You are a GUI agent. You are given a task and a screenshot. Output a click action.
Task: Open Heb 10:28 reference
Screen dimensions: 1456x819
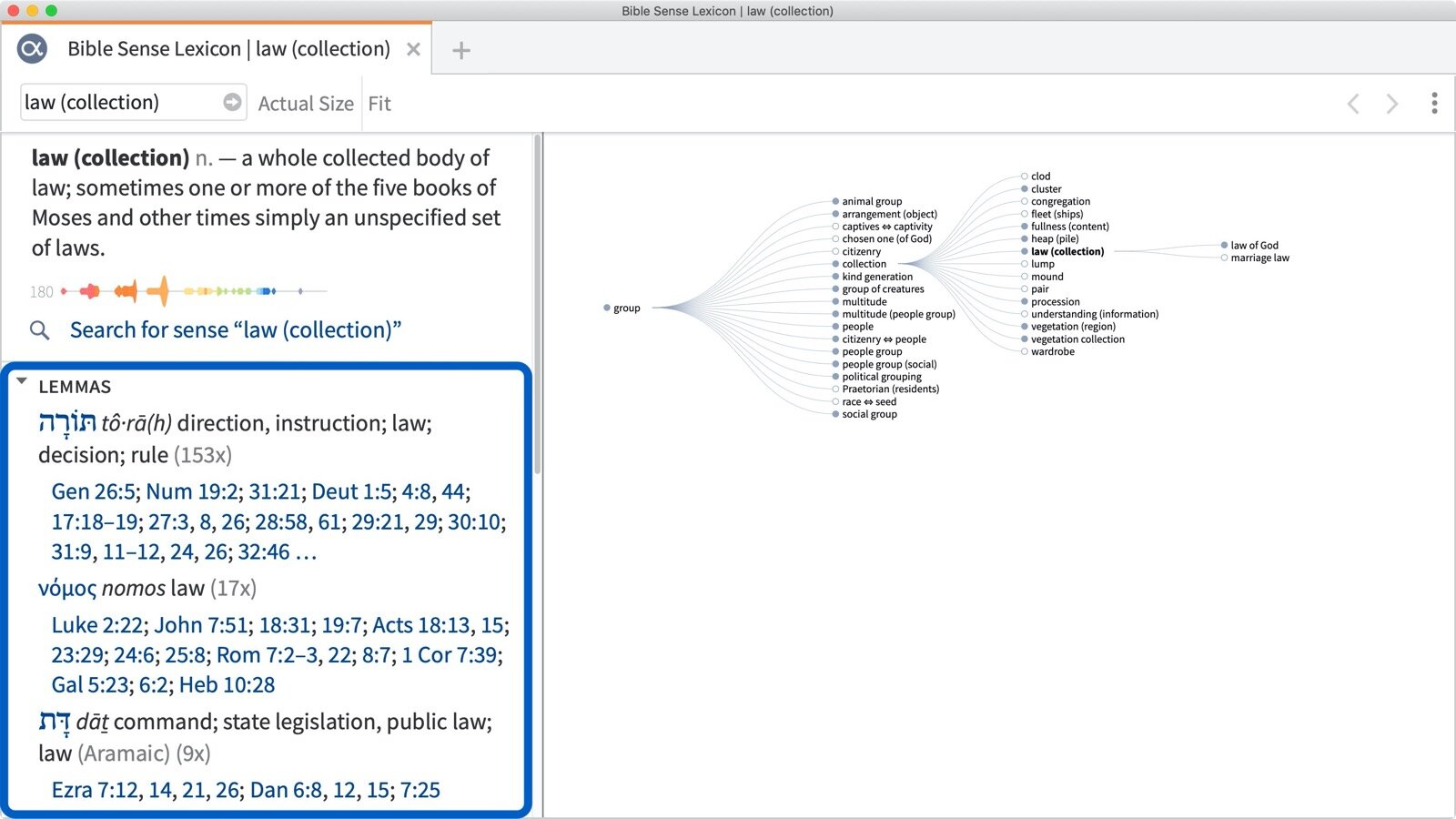(227, 685)
